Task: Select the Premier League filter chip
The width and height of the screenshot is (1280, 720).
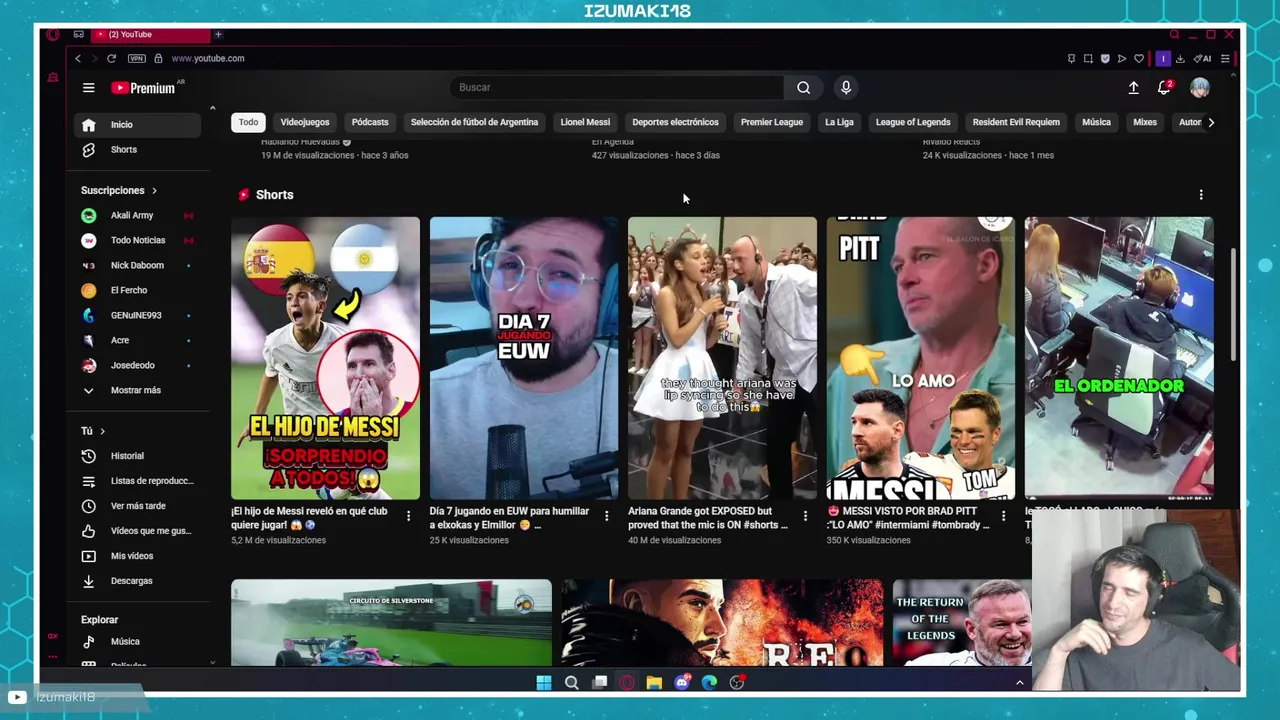Action: pos(772,122)
